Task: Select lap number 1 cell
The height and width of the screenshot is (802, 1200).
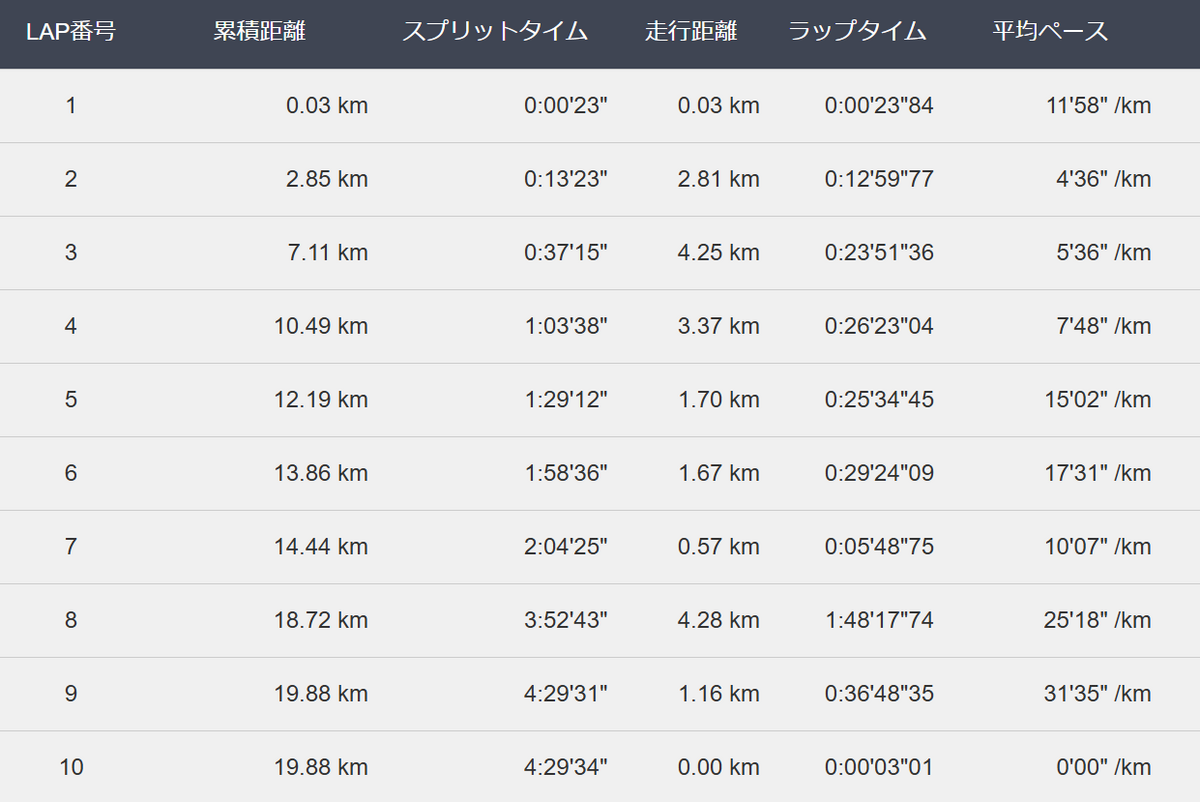Action: pos(70,105)
